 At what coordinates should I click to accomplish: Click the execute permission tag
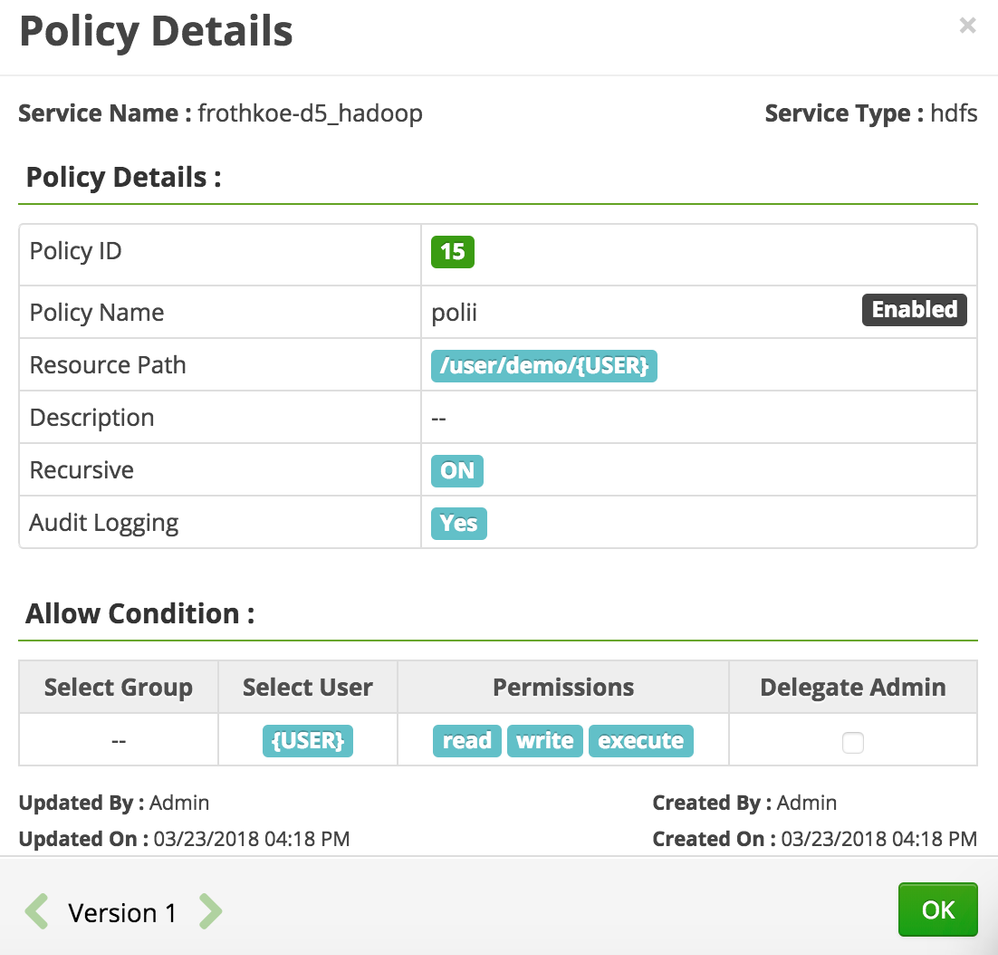[641, 741]
